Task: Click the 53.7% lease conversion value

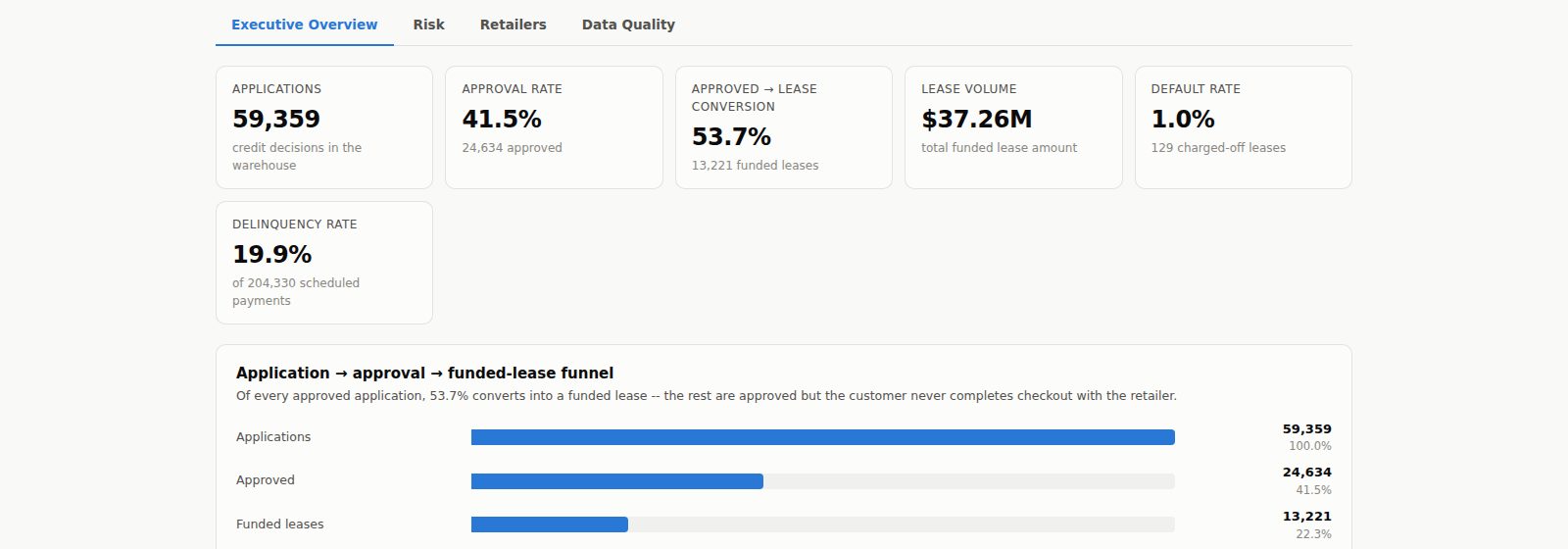Action: click(x=731, y=137)
